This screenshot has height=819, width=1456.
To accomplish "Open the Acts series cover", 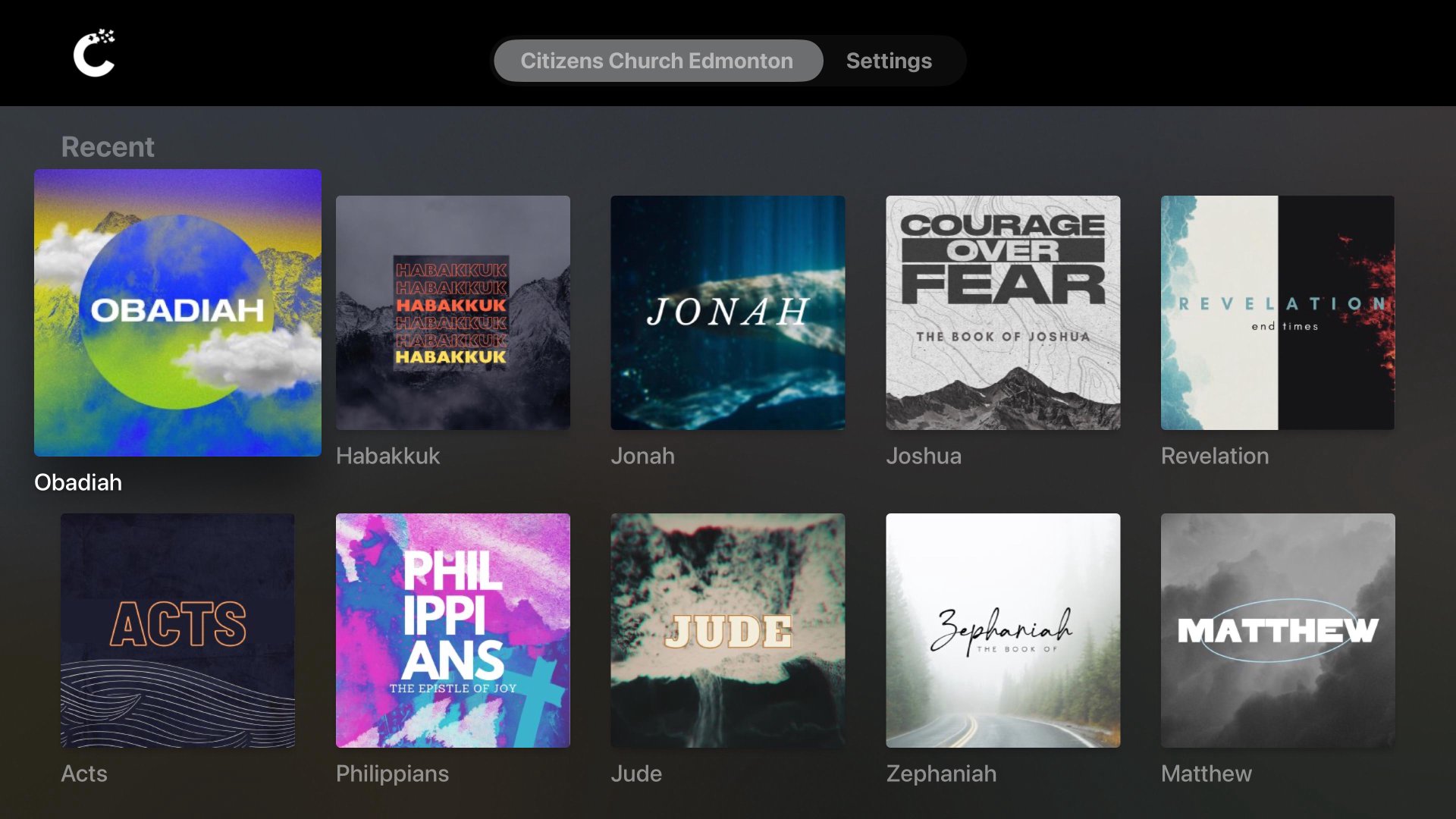I will 177,630.
